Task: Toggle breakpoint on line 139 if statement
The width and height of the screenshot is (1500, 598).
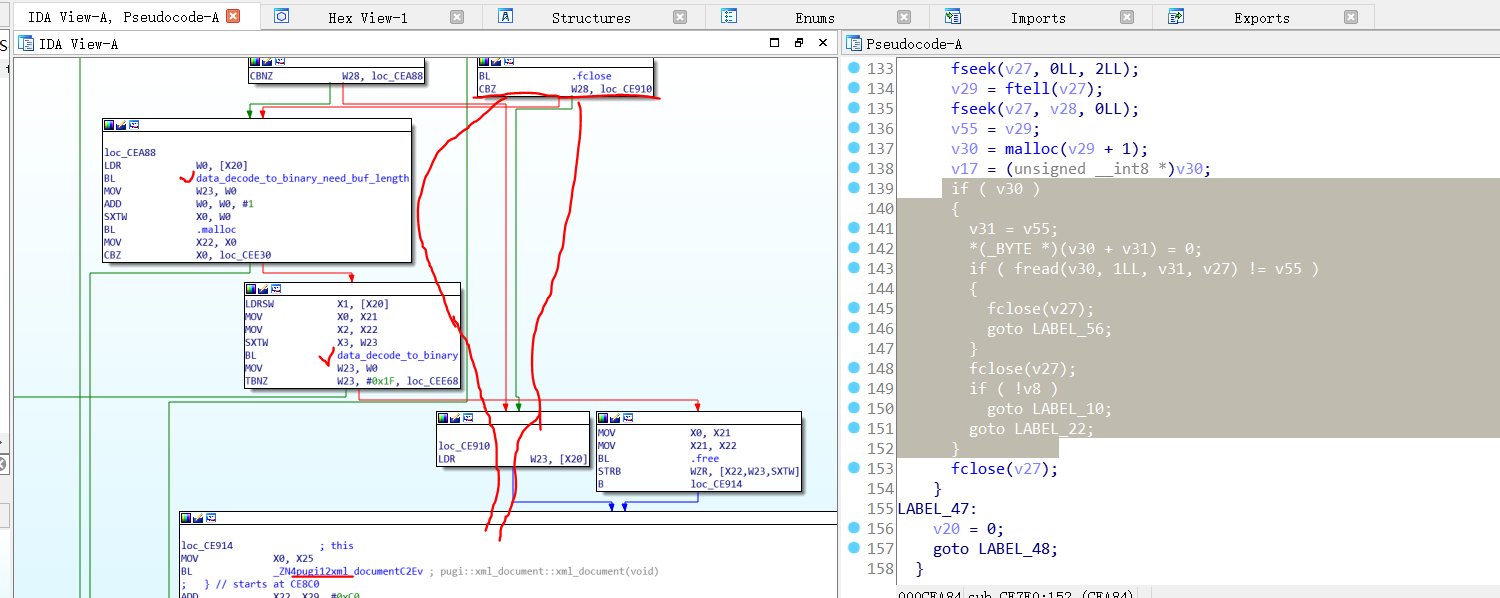Action: [854, 188]
